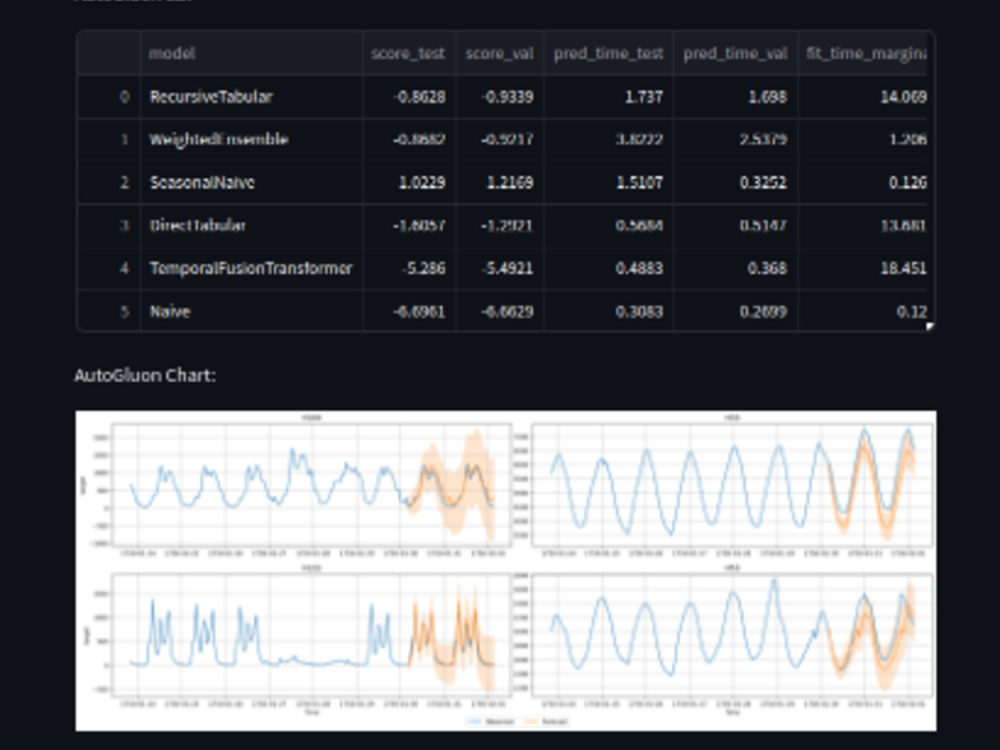Select the WeightedEnsemble model cell
This screenshot has height=750, width=1000.
coord(251,140)
